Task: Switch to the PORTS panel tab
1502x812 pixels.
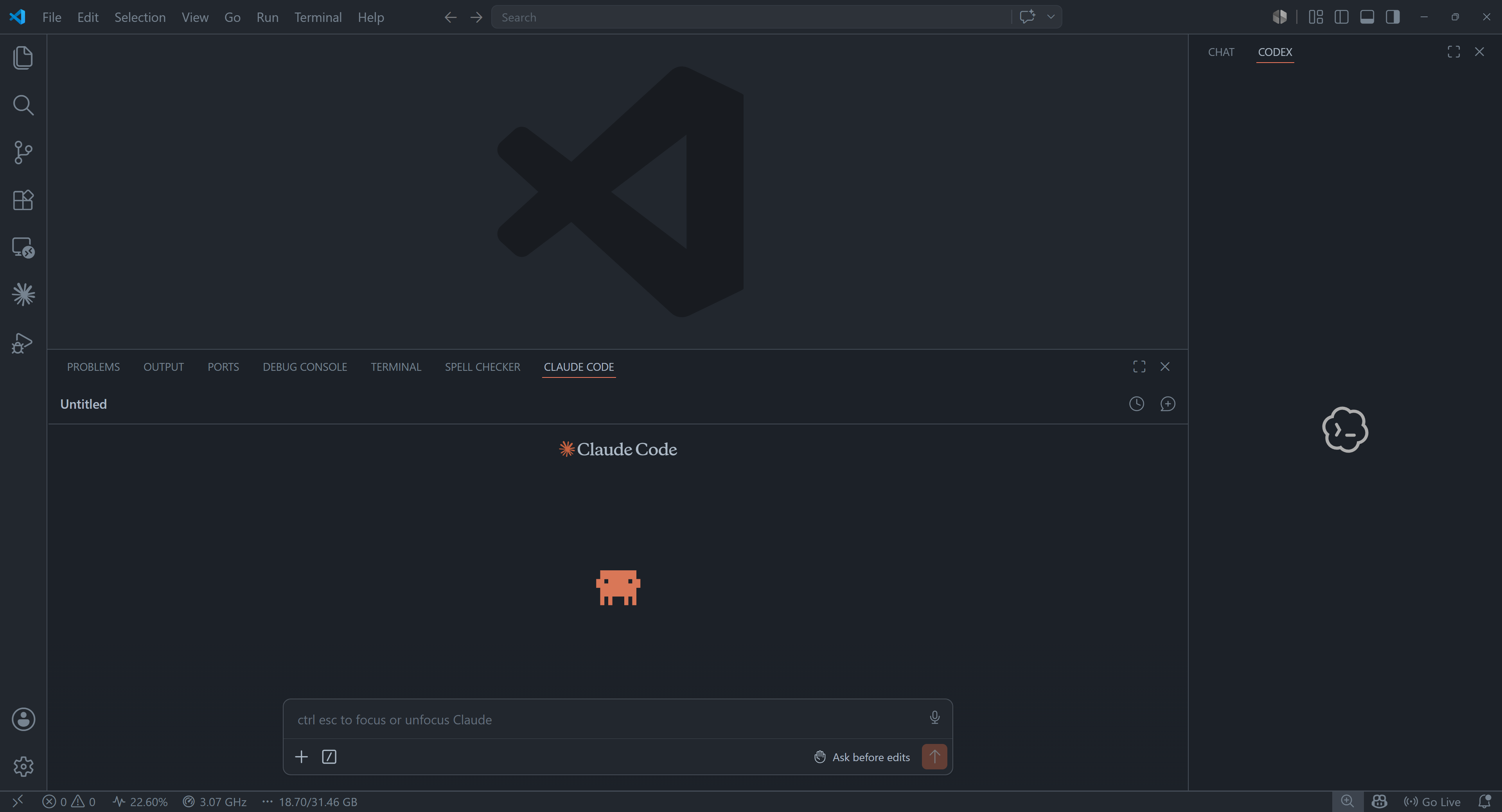Action: pyautogui.click(x=223, y=366)
